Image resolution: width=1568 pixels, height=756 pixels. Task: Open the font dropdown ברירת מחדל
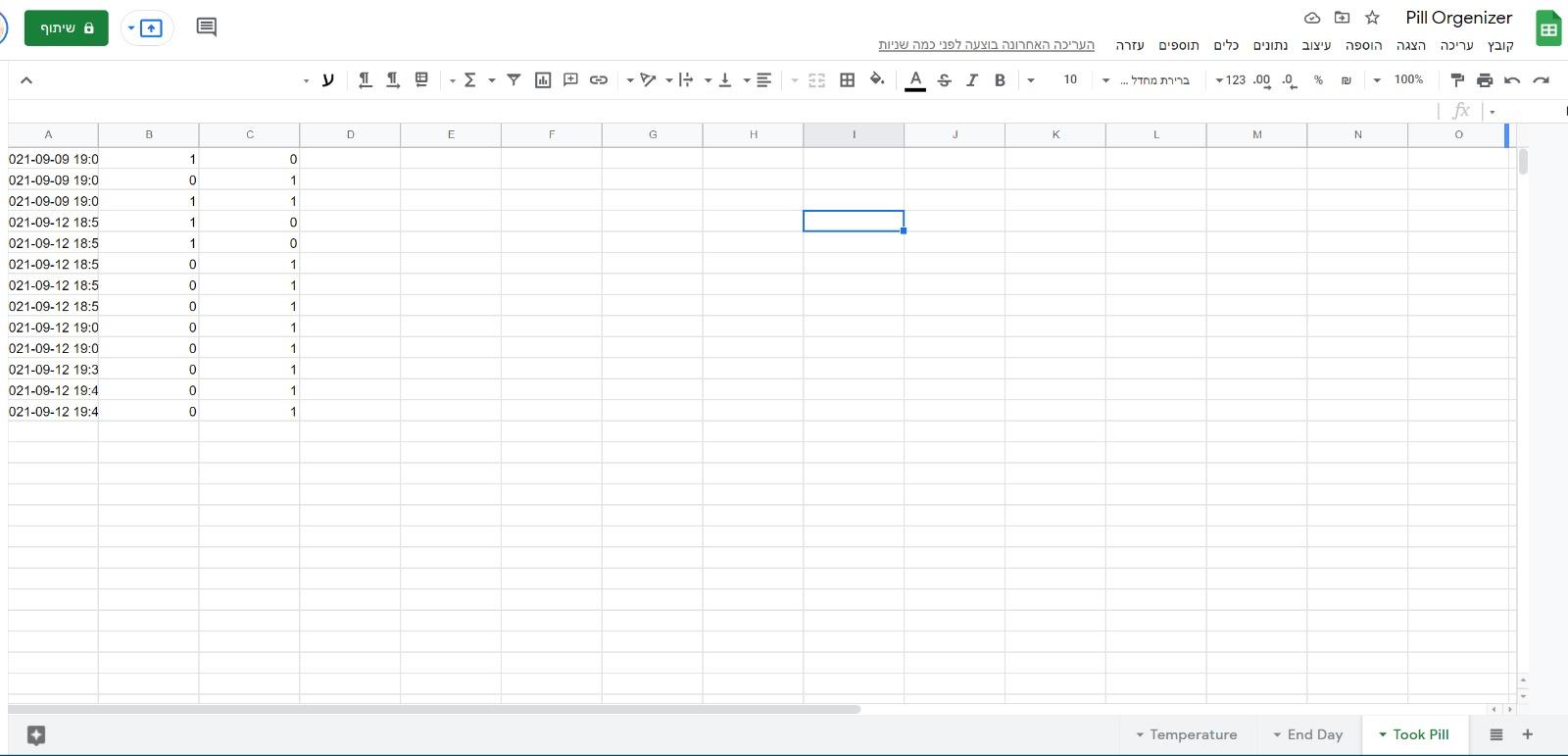[1146, 80]
